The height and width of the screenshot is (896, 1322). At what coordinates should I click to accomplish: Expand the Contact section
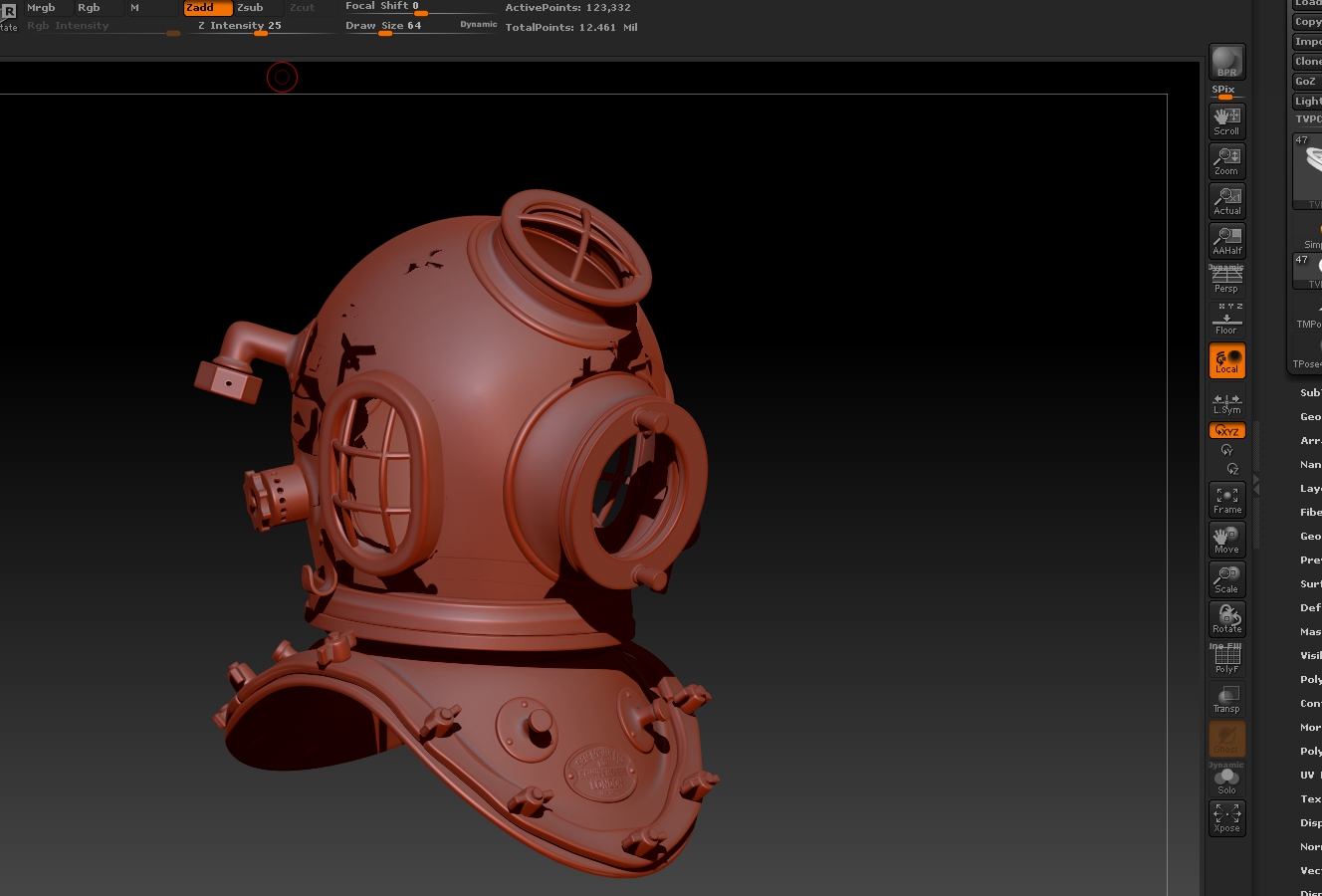tap(1310, 704)
